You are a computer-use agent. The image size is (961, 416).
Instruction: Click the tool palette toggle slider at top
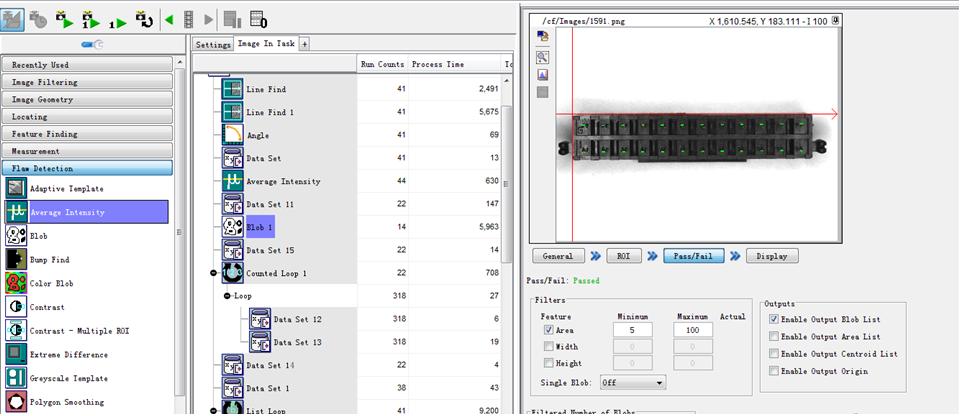pyautogui.click(x=92, y=44)
